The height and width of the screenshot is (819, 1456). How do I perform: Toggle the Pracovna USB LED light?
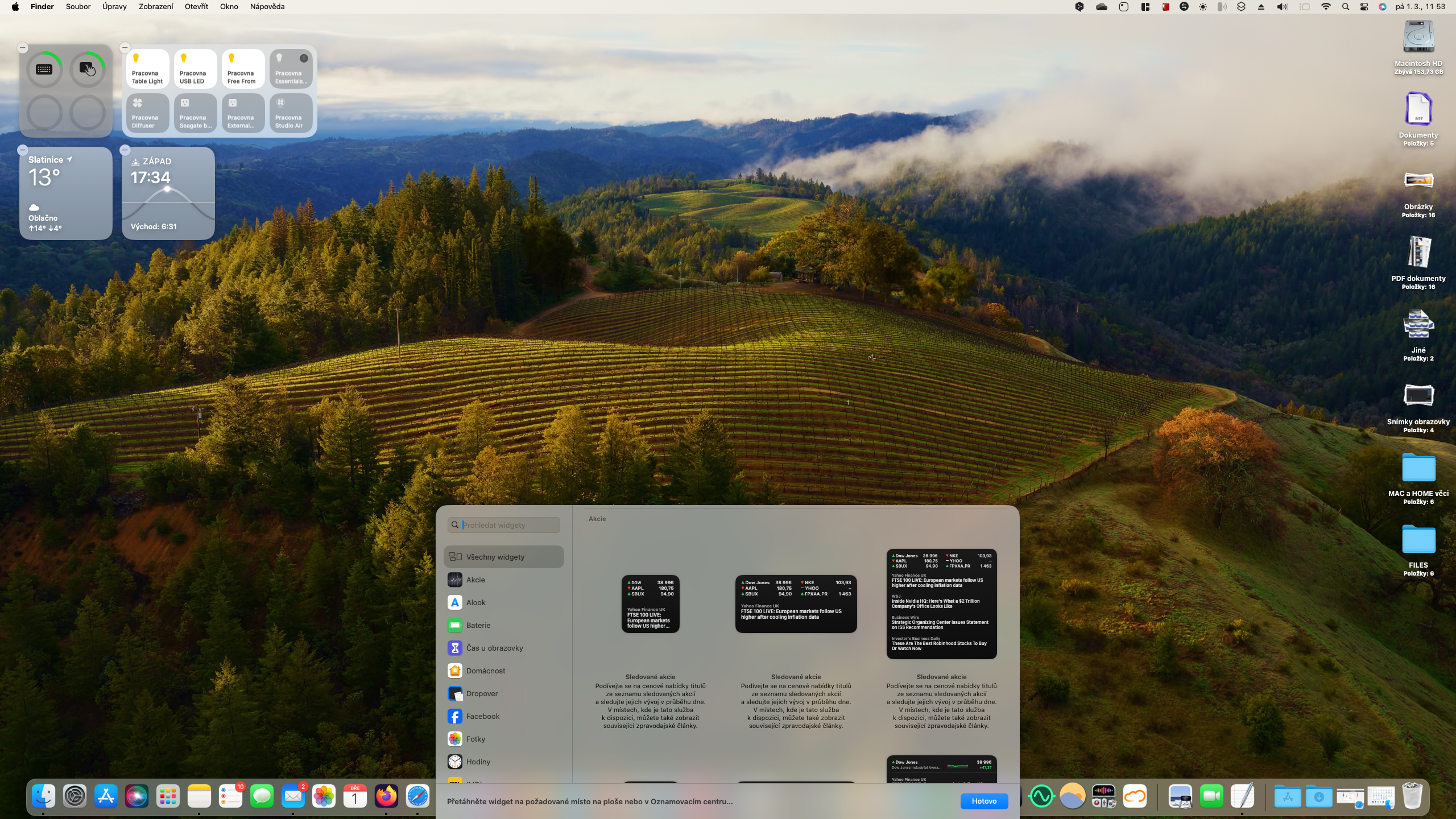click(195, 69)
